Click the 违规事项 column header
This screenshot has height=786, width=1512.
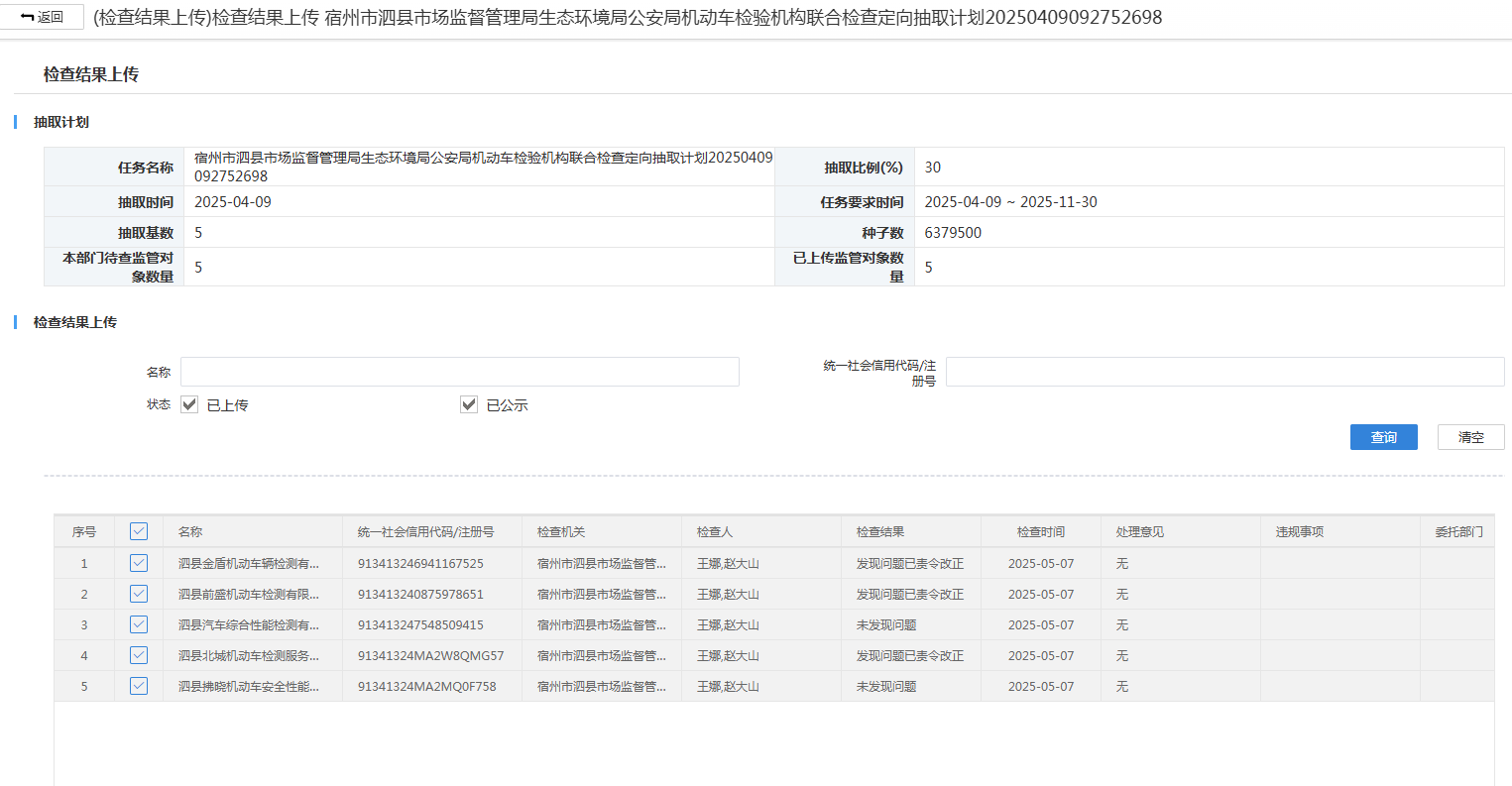point(1340,532)
